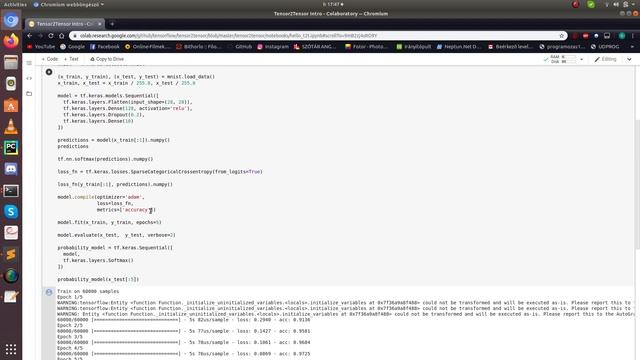Open the Activities overview
This screenshot has height=360, width=640.
[x=15, y=4]
